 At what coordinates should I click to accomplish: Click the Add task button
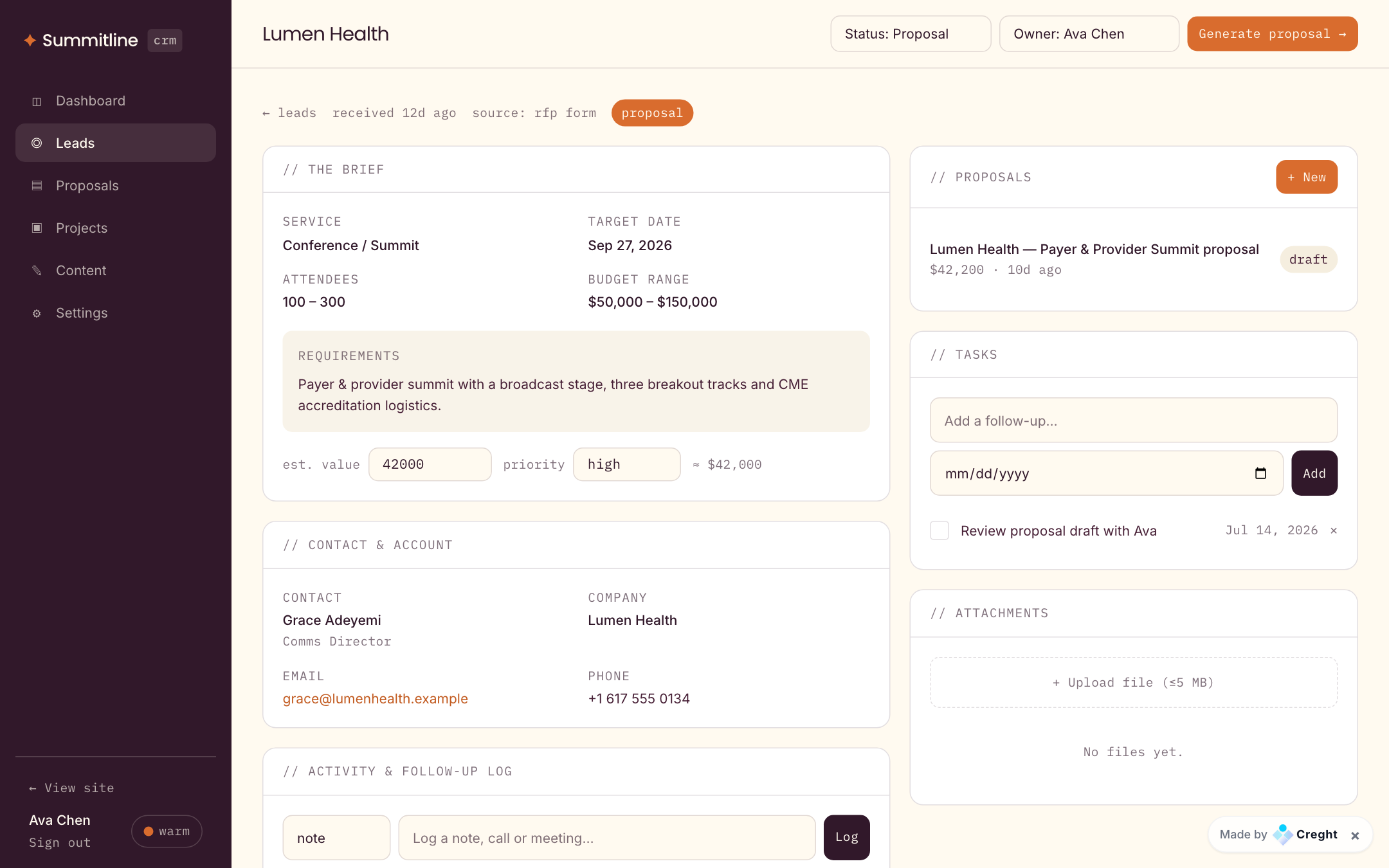click(1314, 473)
